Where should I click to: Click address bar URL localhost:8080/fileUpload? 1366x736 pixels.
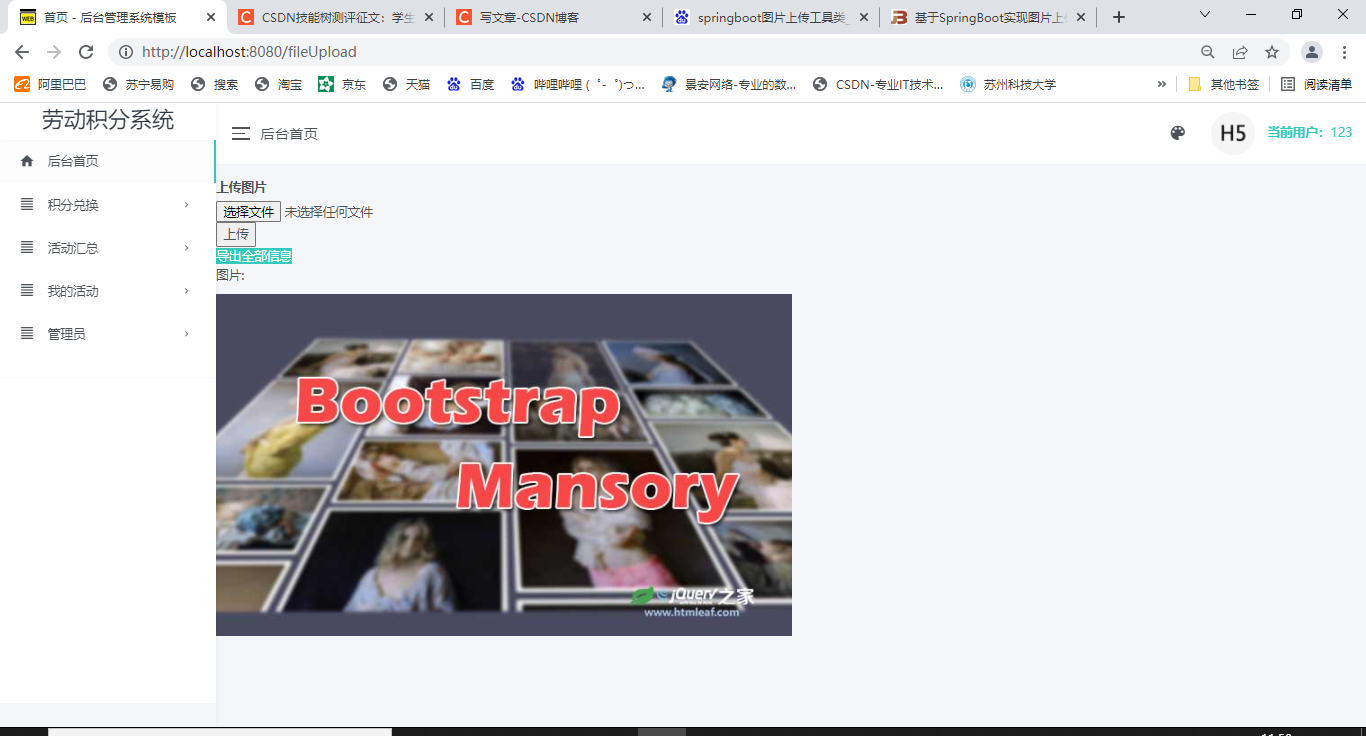pyautogui.click(x=249, y=52)
